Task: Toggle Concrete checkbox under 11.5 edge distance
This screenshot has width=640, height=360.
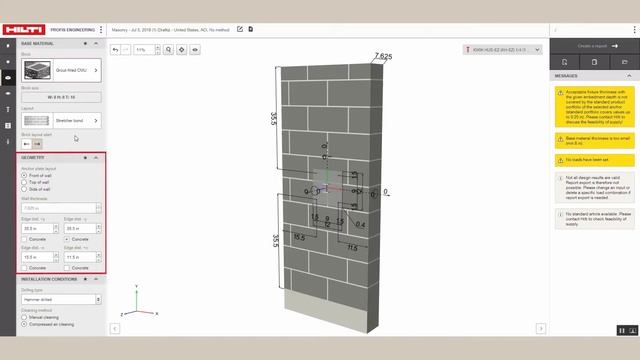Action: click(67, 268)
